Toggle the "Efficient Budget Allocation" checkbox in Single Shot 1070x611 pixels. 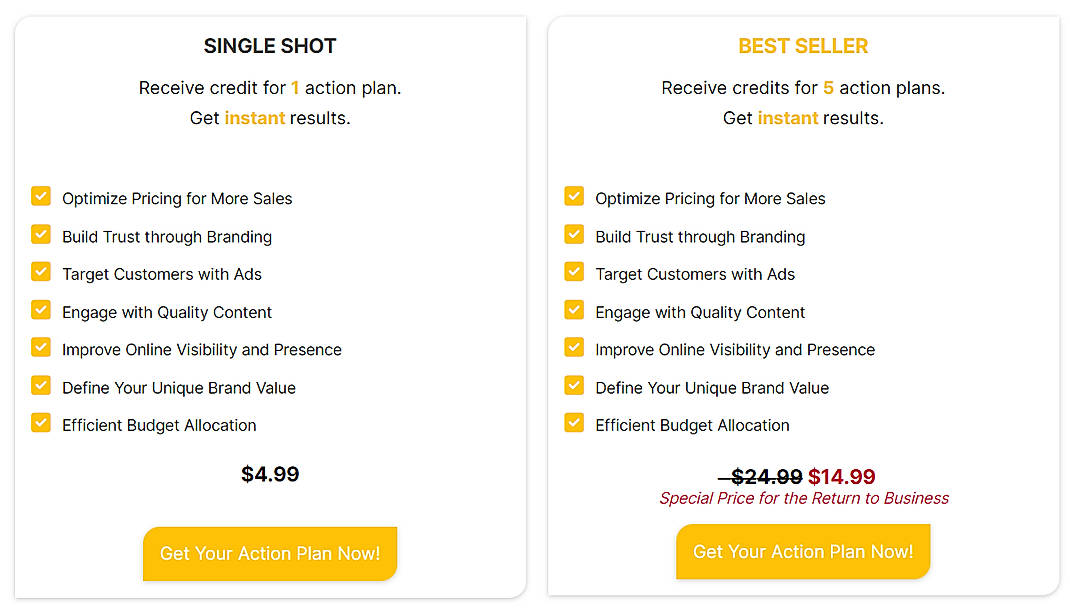tap(41, 423)
